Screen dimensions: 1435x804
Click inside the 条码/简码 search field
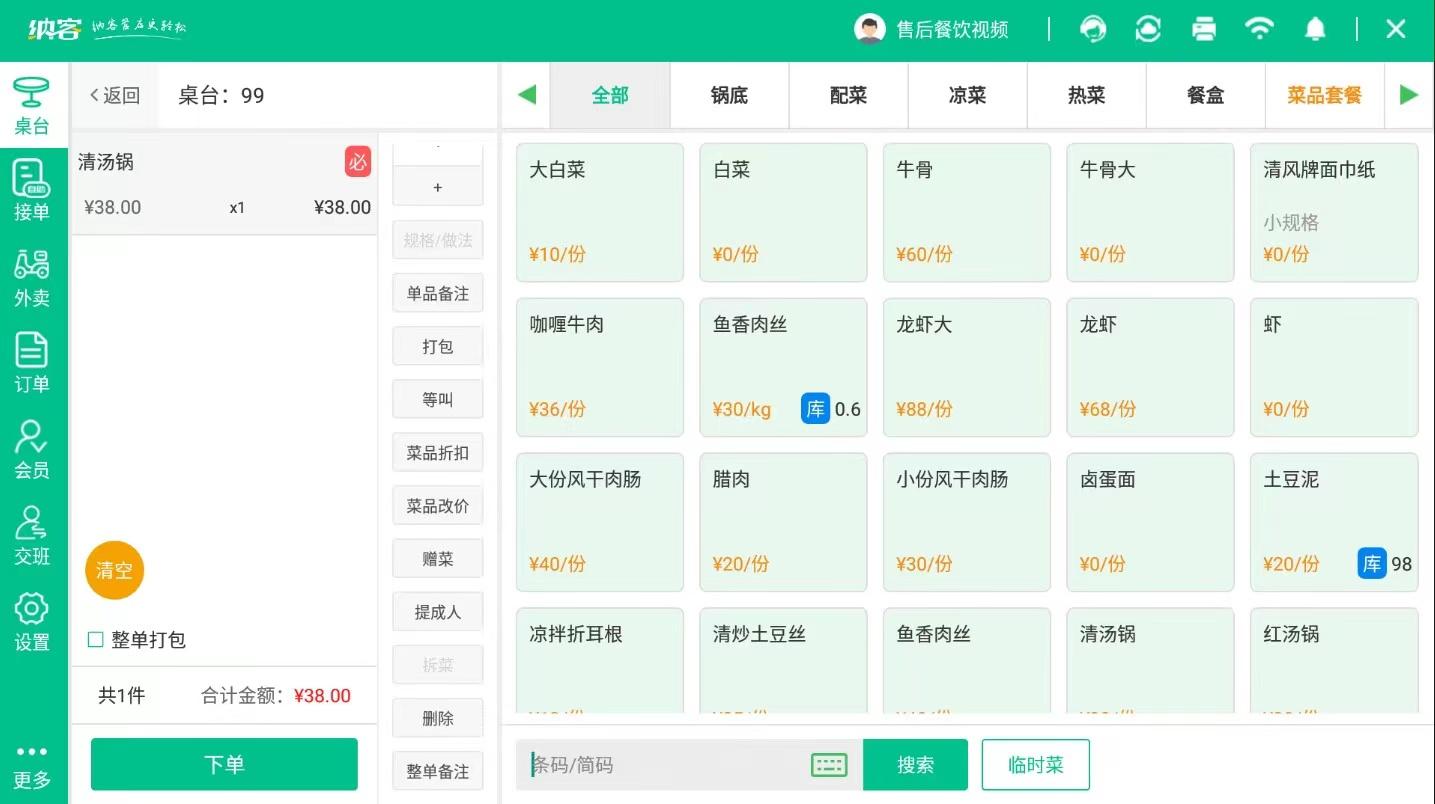(650, 764)
